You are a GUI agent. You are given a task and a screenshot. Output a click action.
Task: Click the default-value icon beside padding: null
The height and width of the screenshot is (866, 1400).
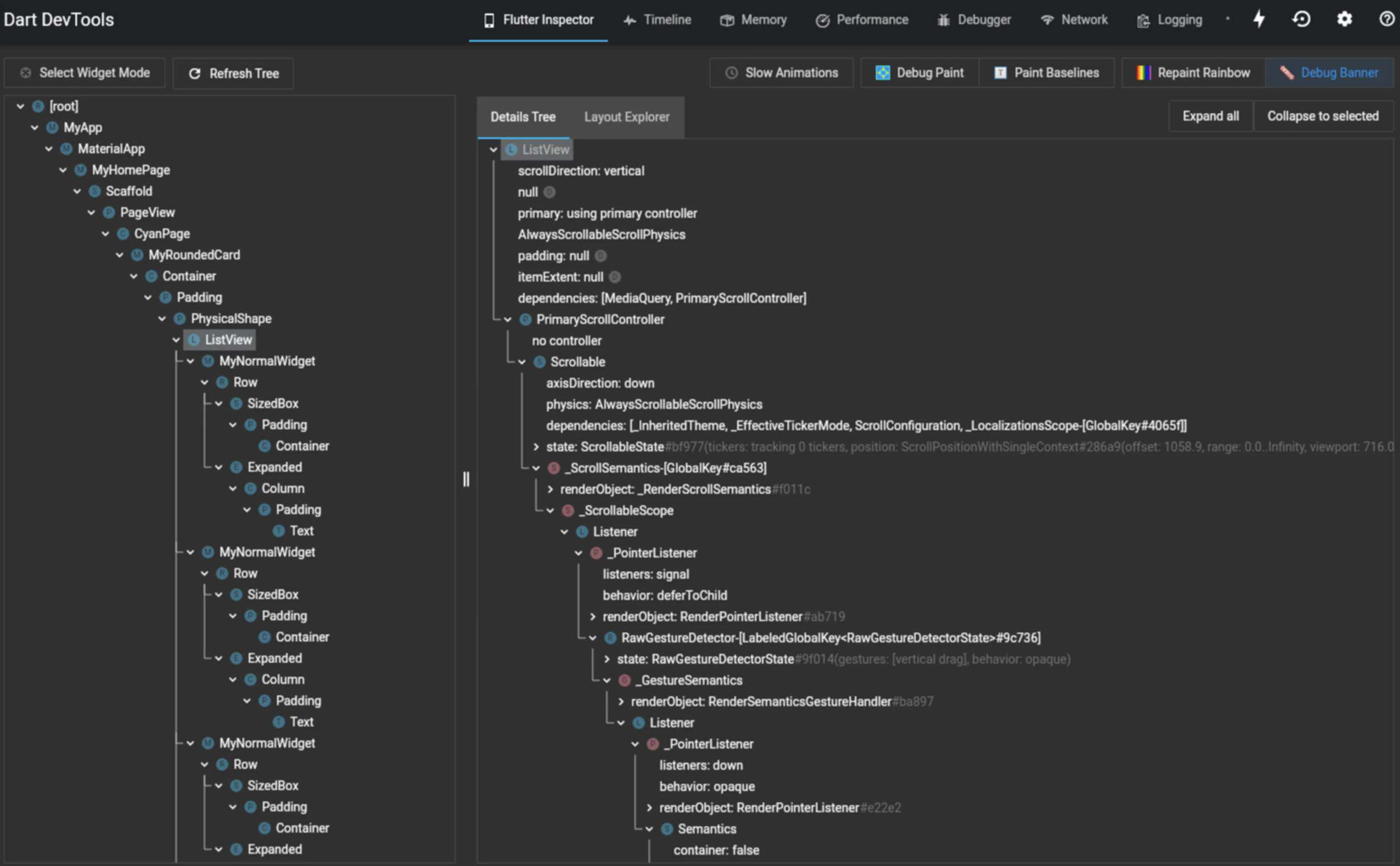[x=600, y=255]
